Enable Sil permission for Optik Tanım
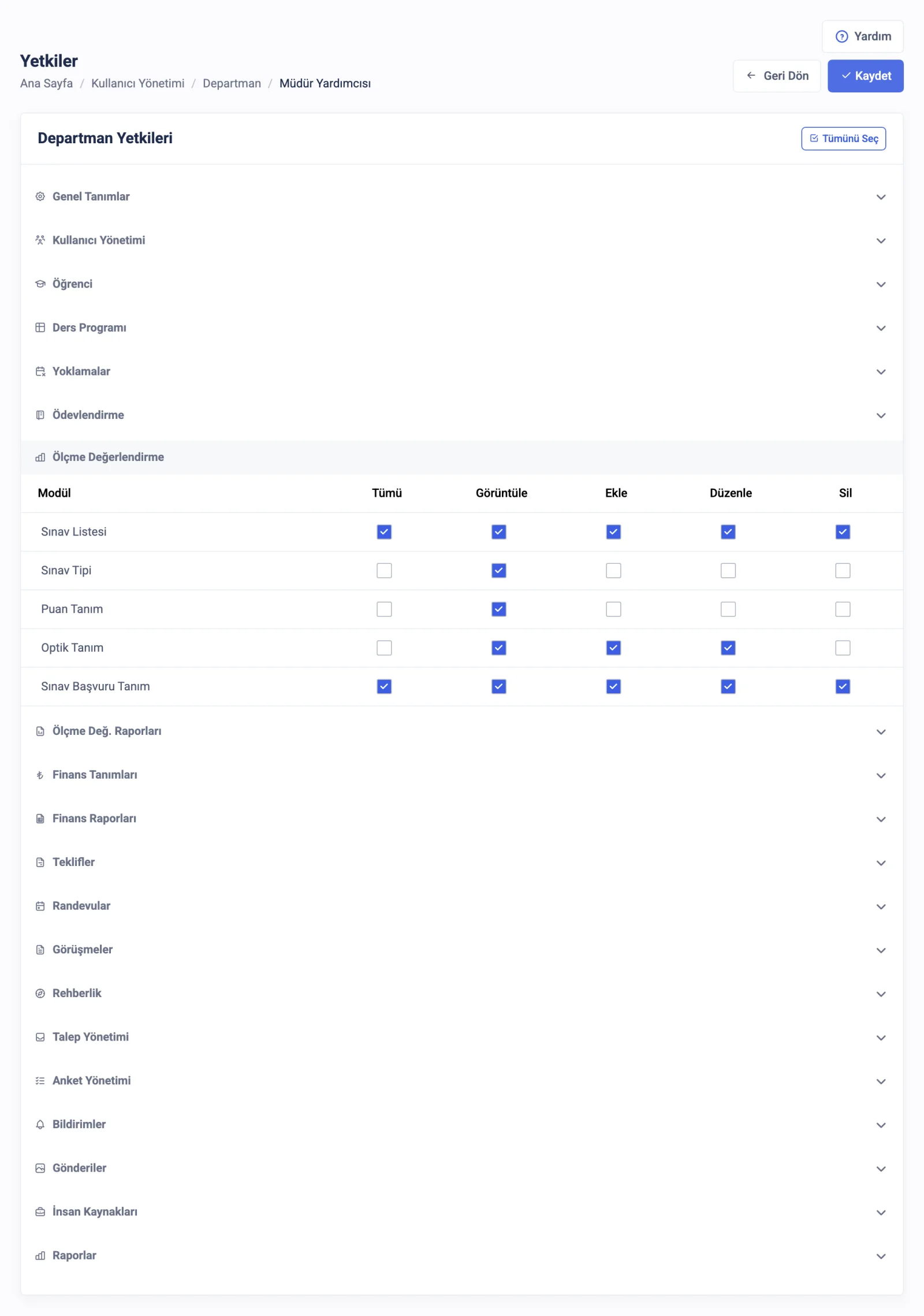The width and height of the screenshot is (924, 1316). pyautogui.click(x=843, y=648)
